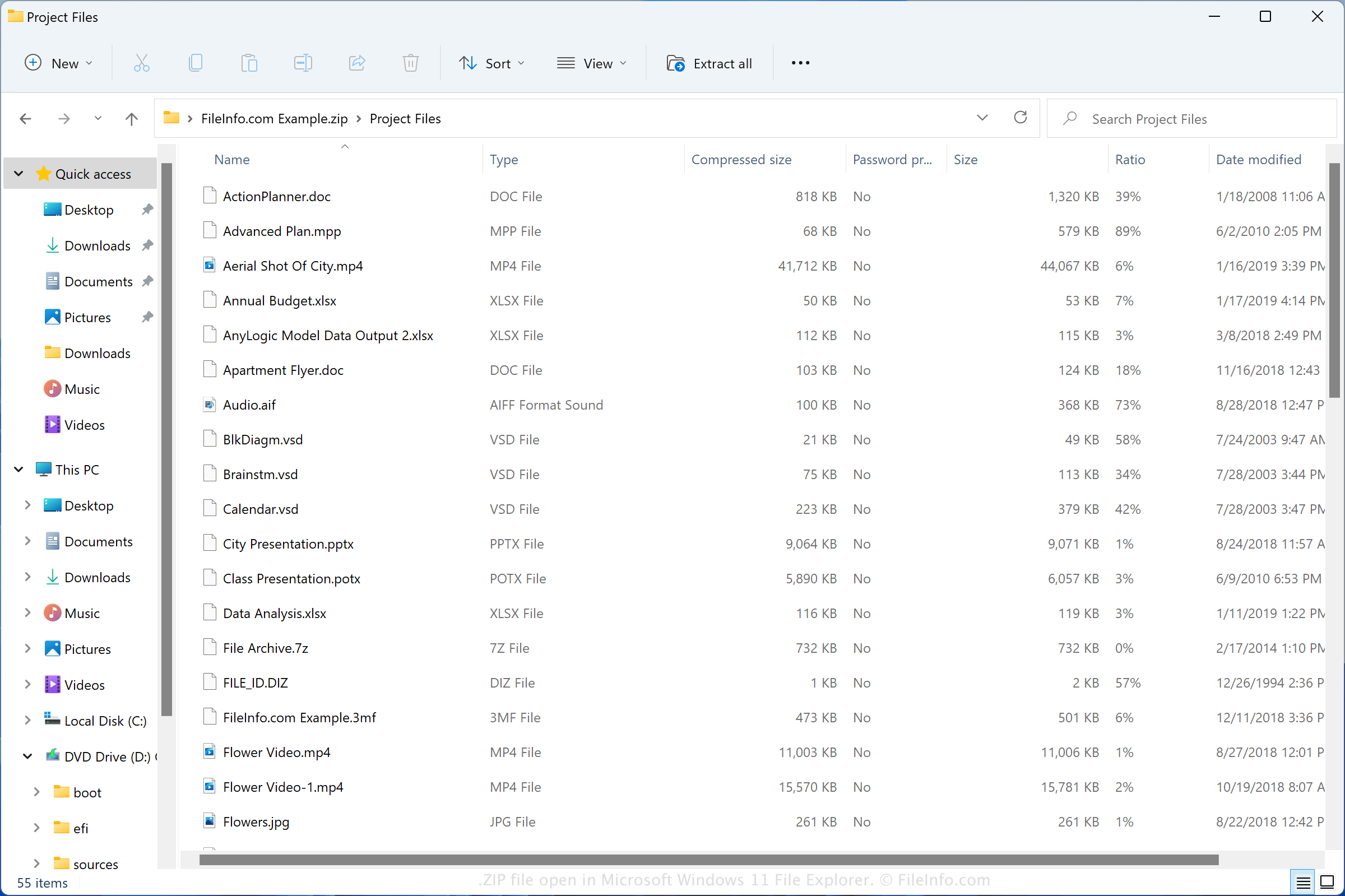The width and height of the screenshot is (1345, 896).
Task: Click the New item button
Action: tap(58, 62)
